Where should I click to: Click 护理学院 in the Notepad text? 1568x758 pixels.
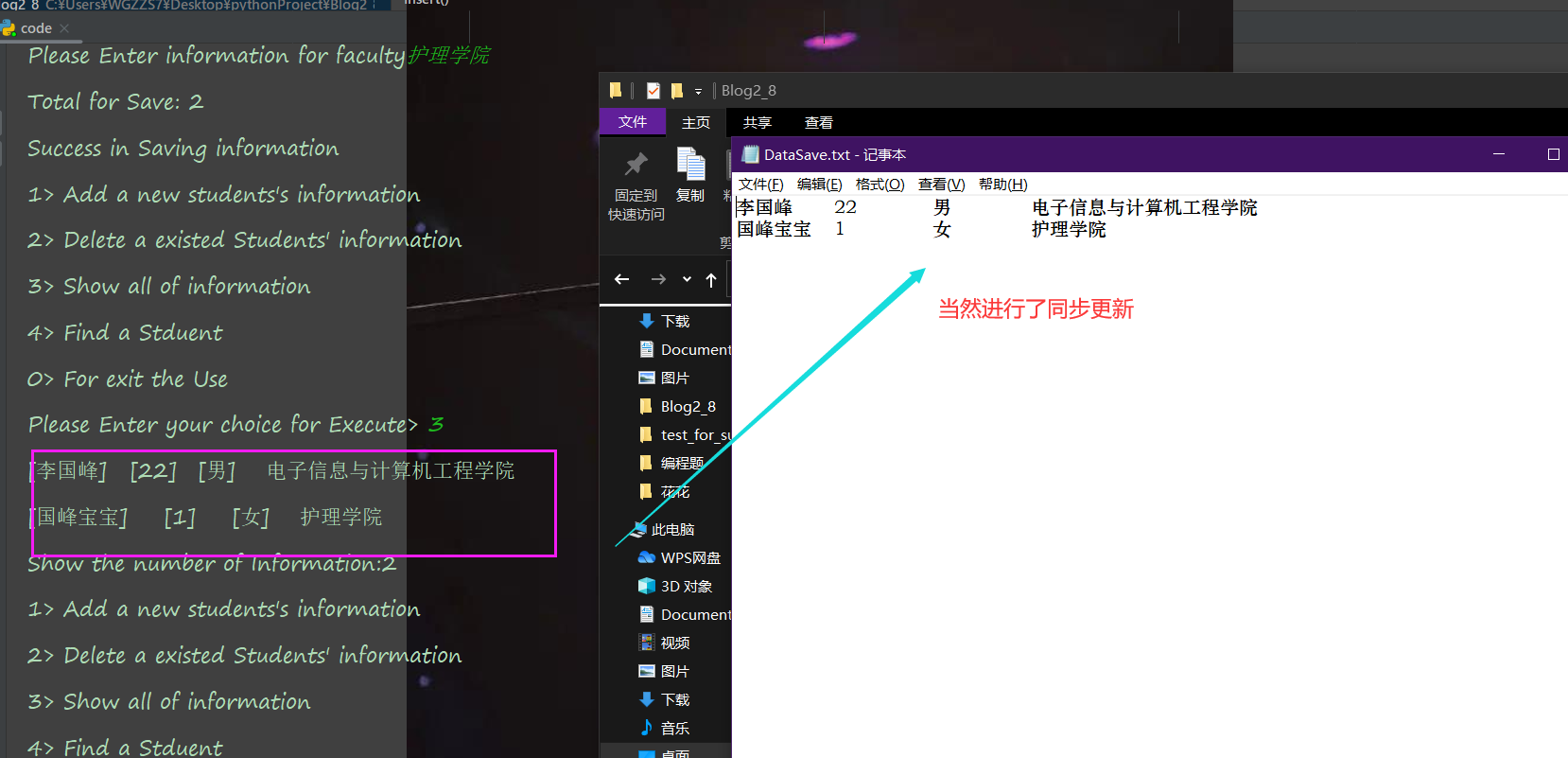[1069, 229]
